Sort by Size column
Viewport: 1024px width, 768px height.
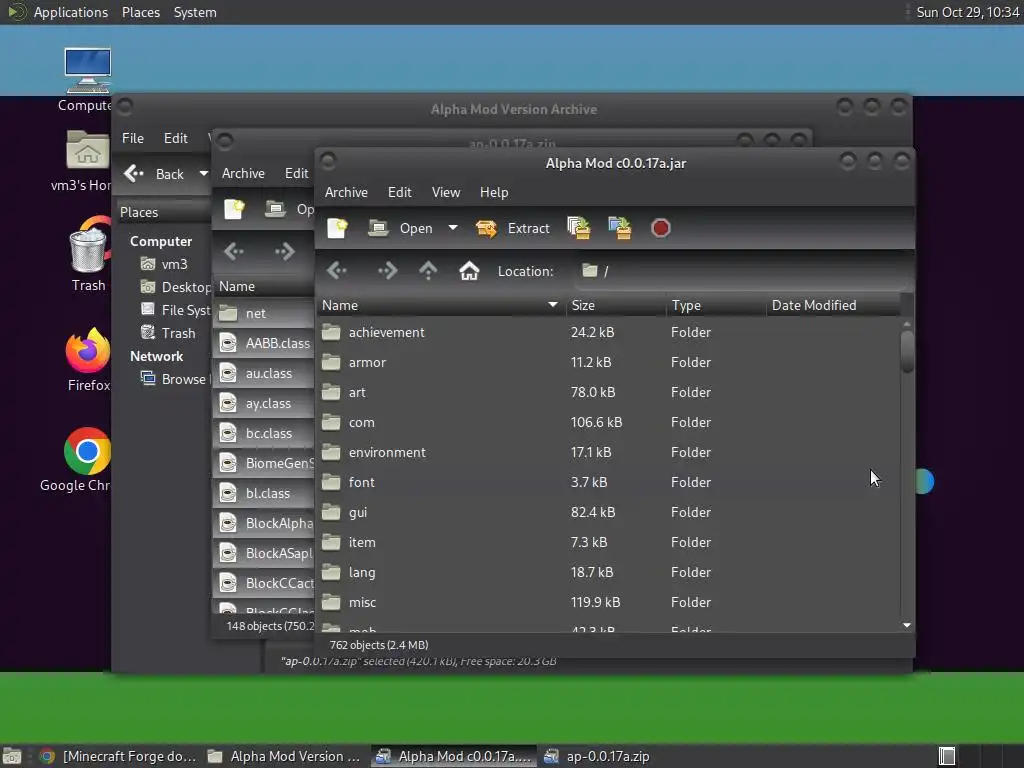point(616,305)
